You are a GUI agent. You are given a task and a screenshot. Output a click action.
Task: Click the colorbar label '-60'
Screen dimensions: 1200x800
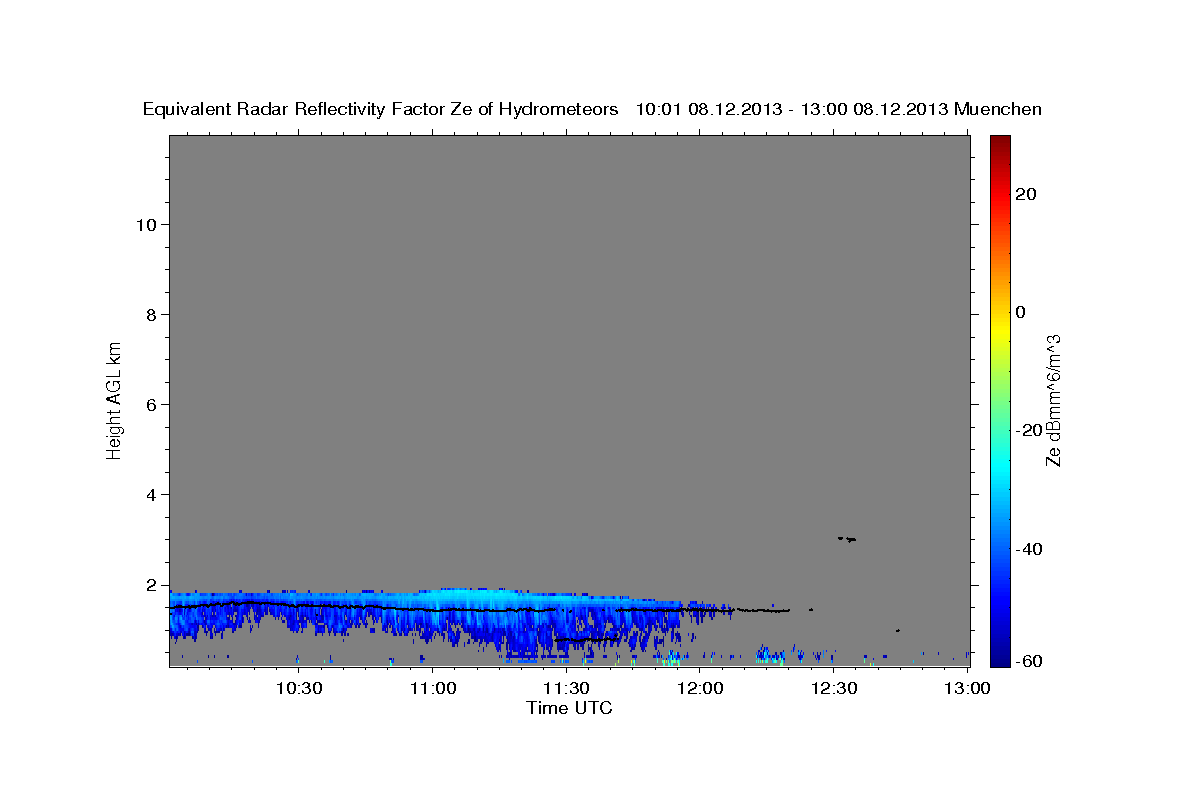(1030, 661)
